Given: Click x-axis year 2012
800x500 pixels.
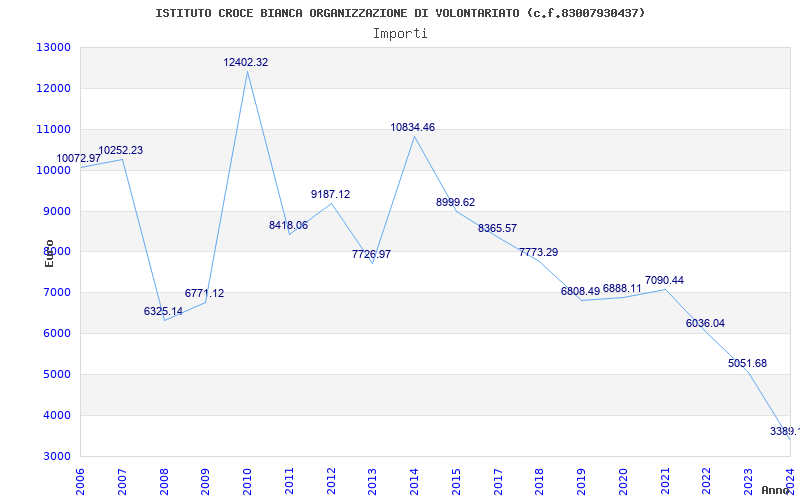Looking at the screenshot, I should [331, 481].
